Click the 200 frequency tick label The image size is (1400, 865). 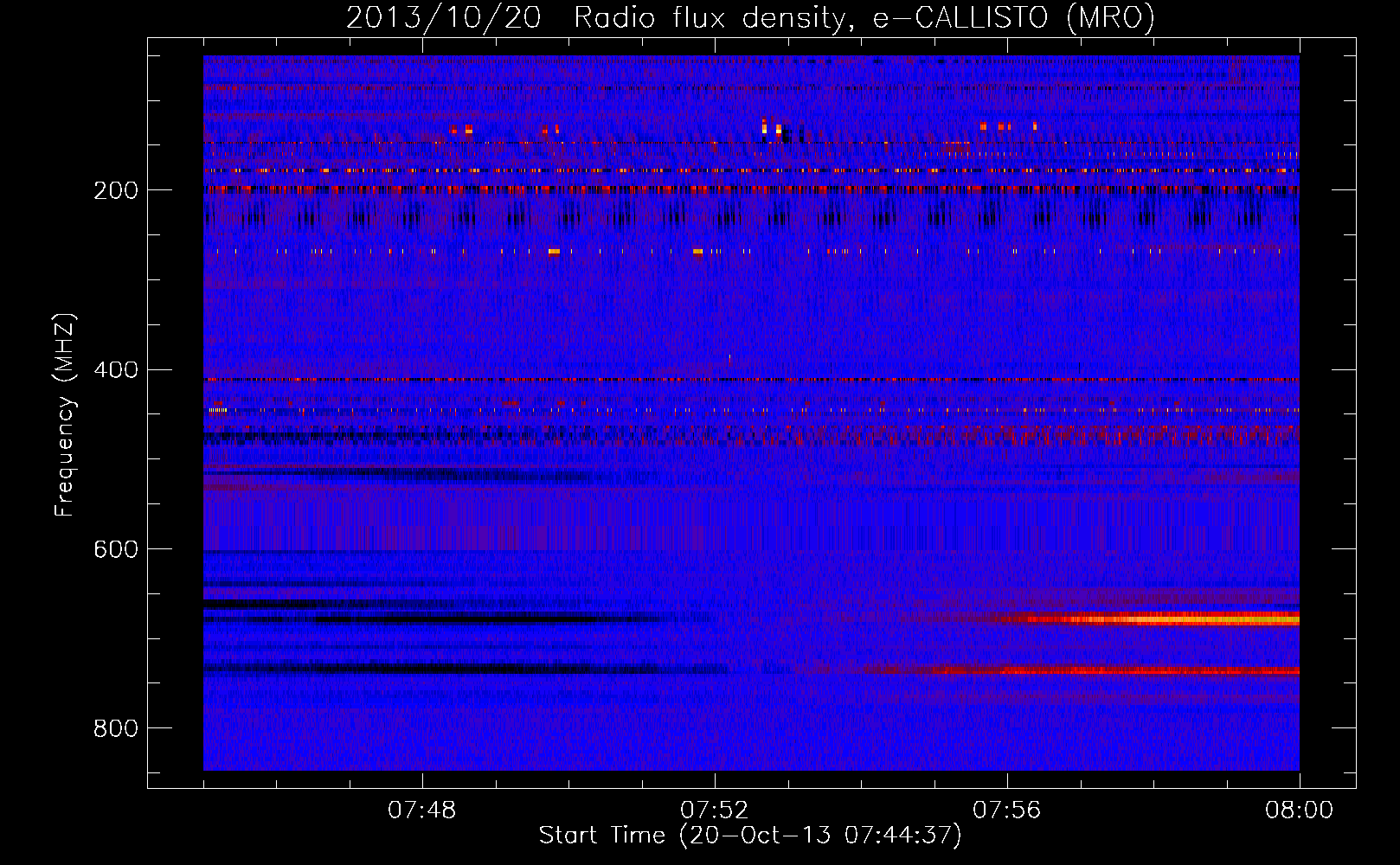(116, 190)
